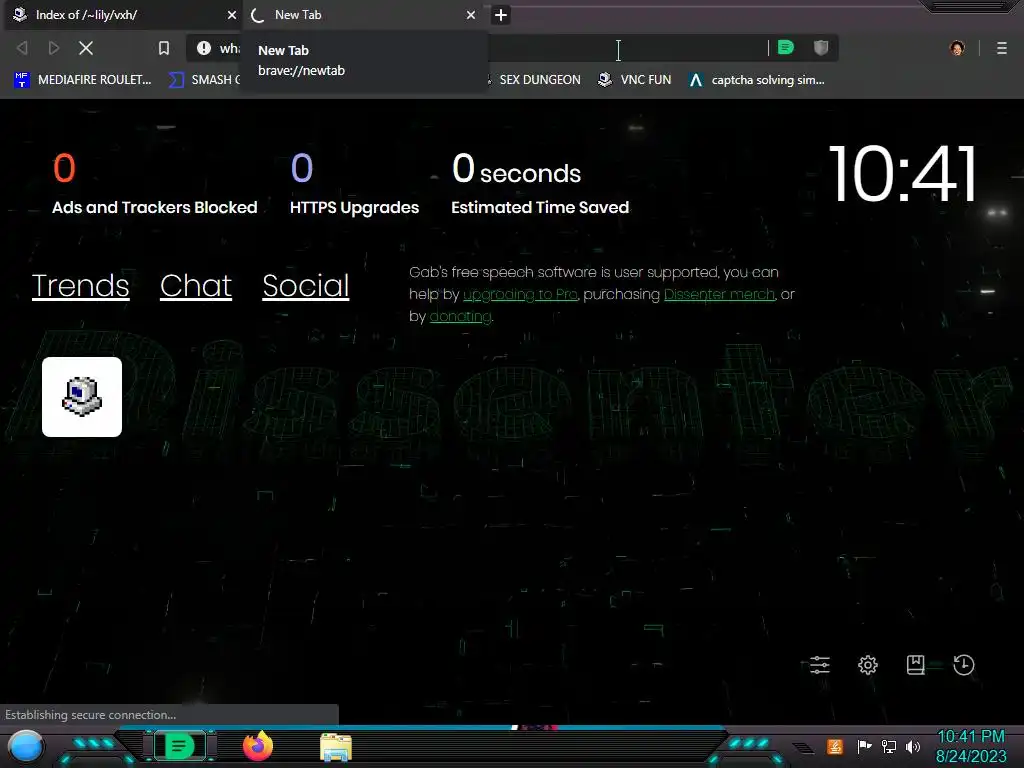Open the captcha solving sim... bookmark
This screenshot has width=1024, height=768.
[x=756, y=80]
